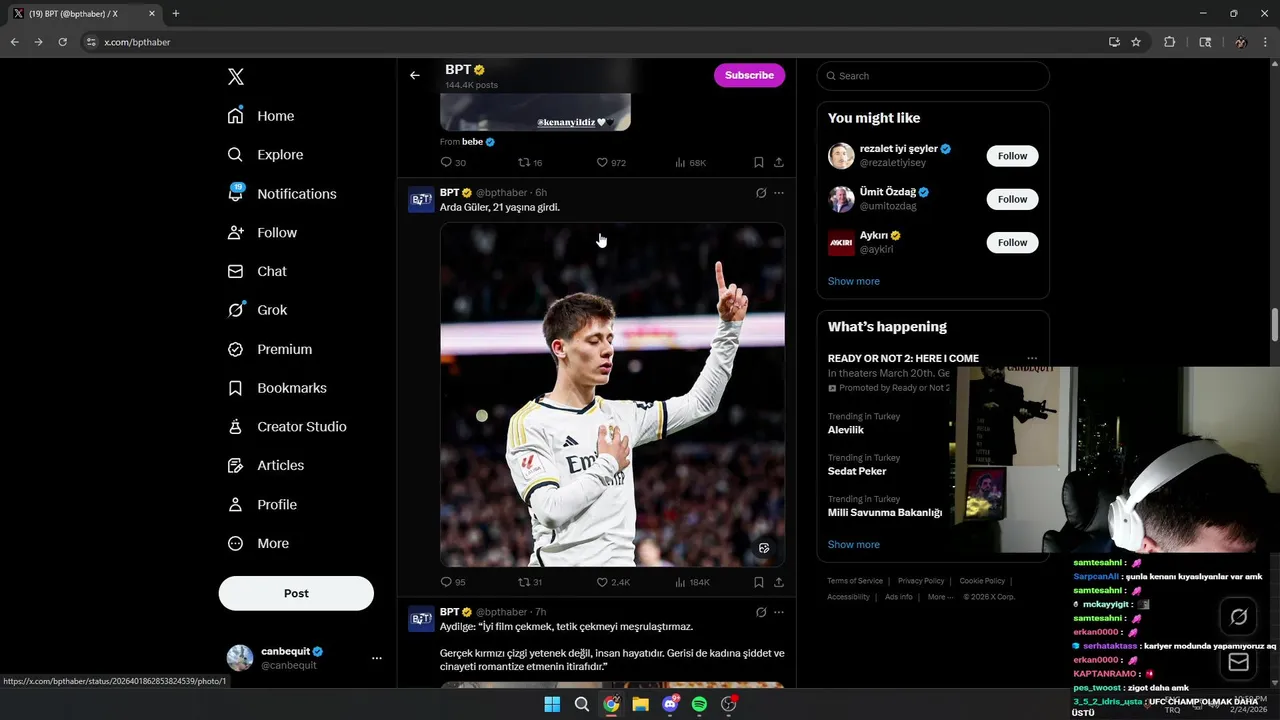Open Arda Güler photo
1280x720 pixels.
[612, 394]
